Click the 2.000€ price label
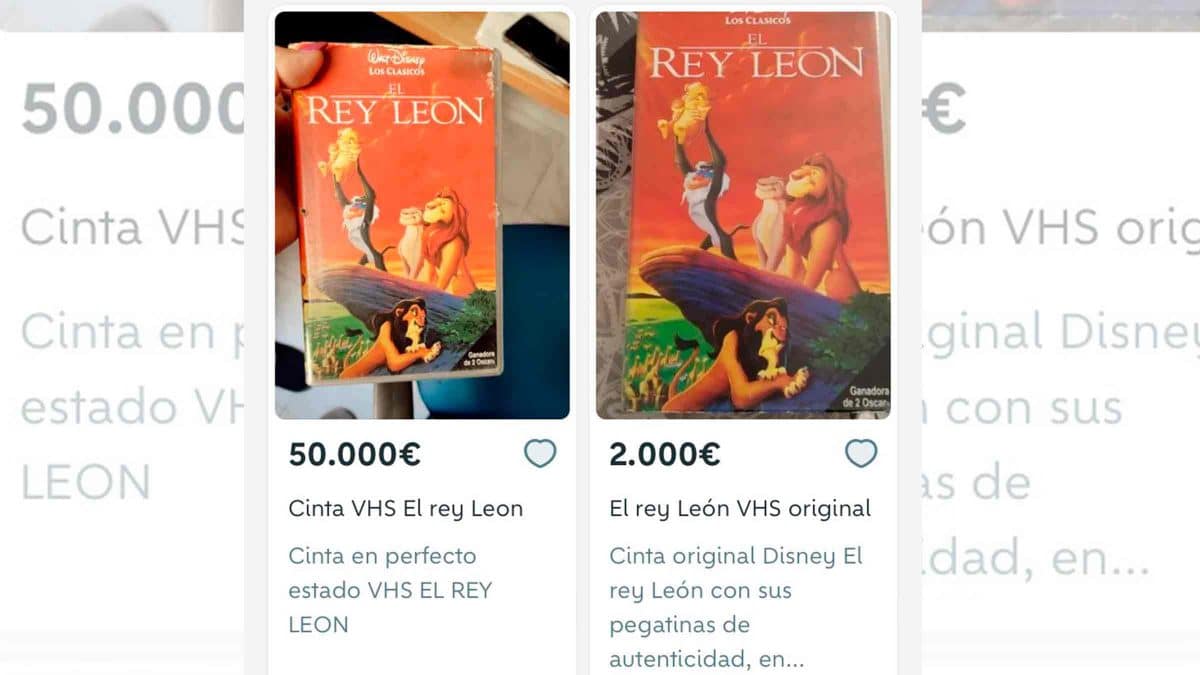The width and height of the screenshot is (1200, 675). click(x=665, y=454)
